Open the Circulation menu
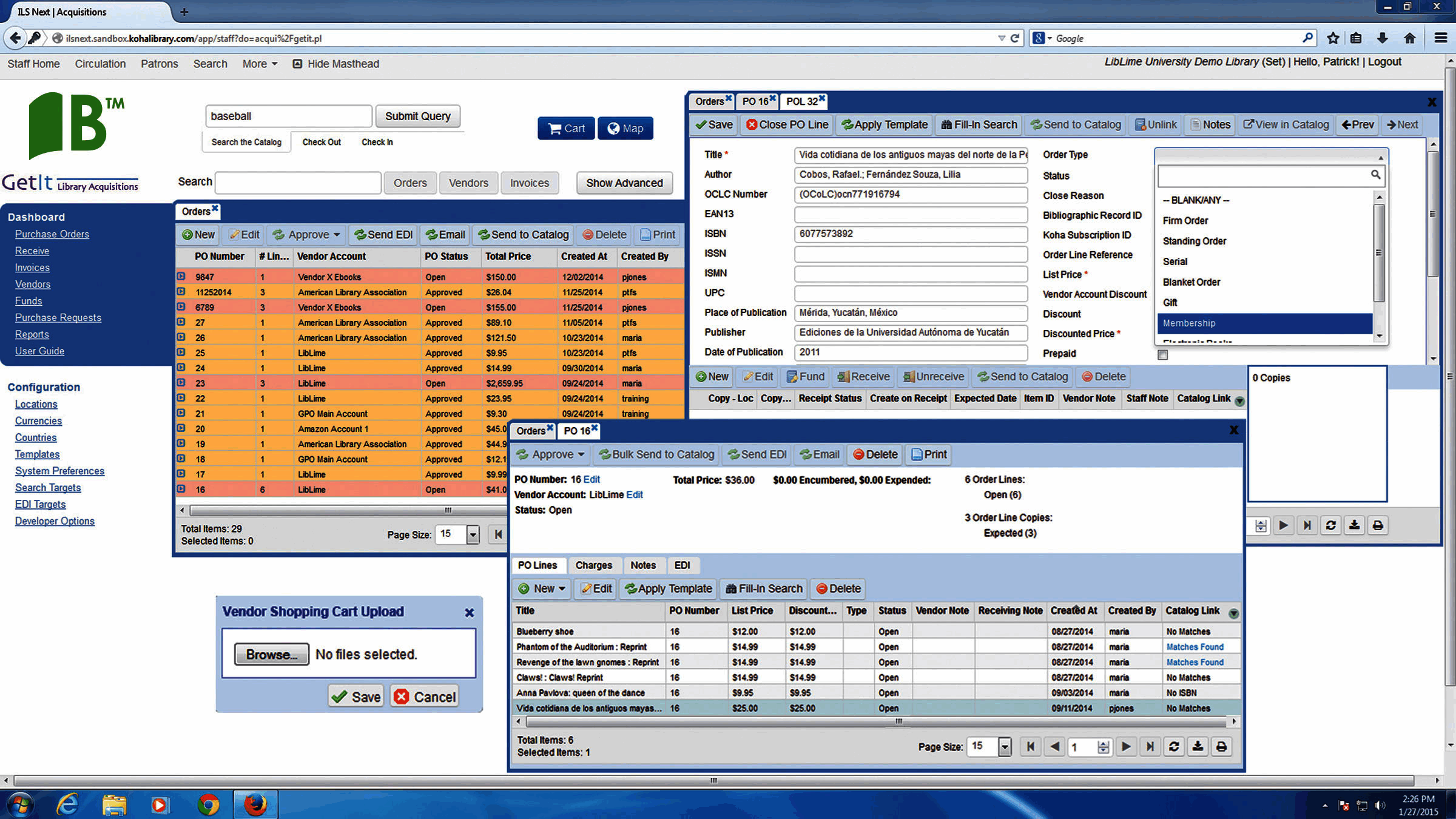The width and height of the screenshot is (1456, 819). tap(100, 64)
